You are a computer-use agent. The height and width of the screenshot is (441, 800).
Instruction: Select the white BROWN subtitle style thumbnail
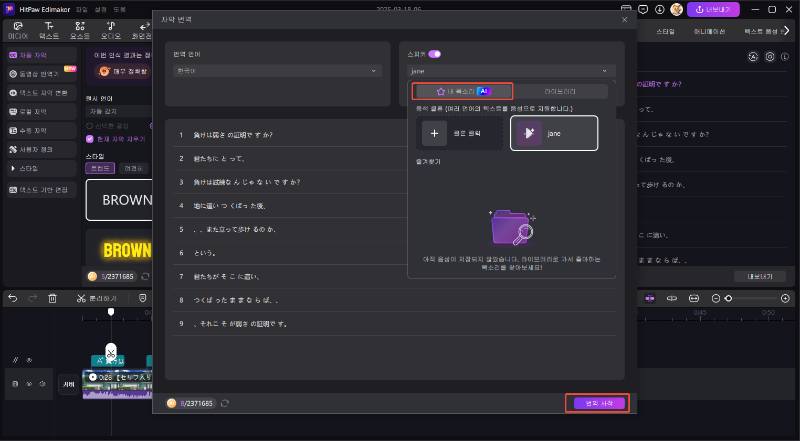point(119,200)
